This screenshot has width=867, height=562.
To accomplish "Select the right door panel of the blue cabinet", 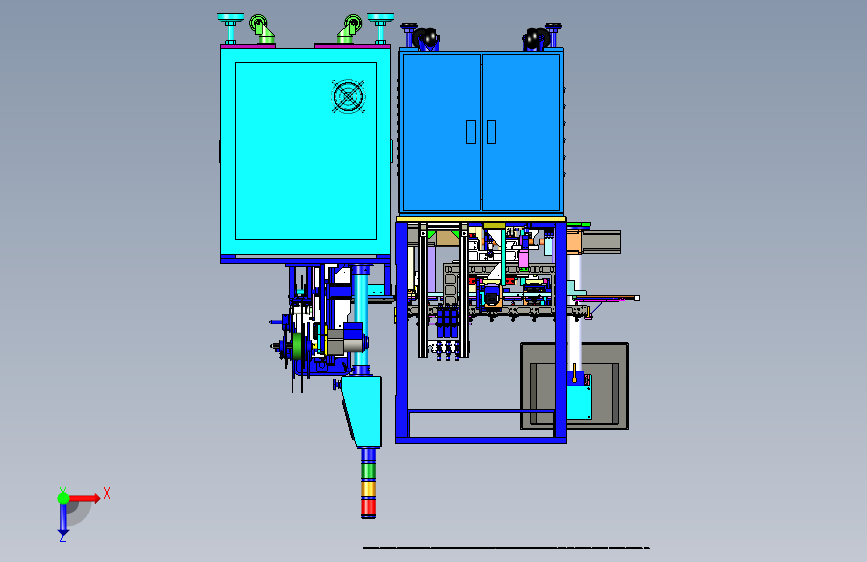I will [x=521, y=132].
